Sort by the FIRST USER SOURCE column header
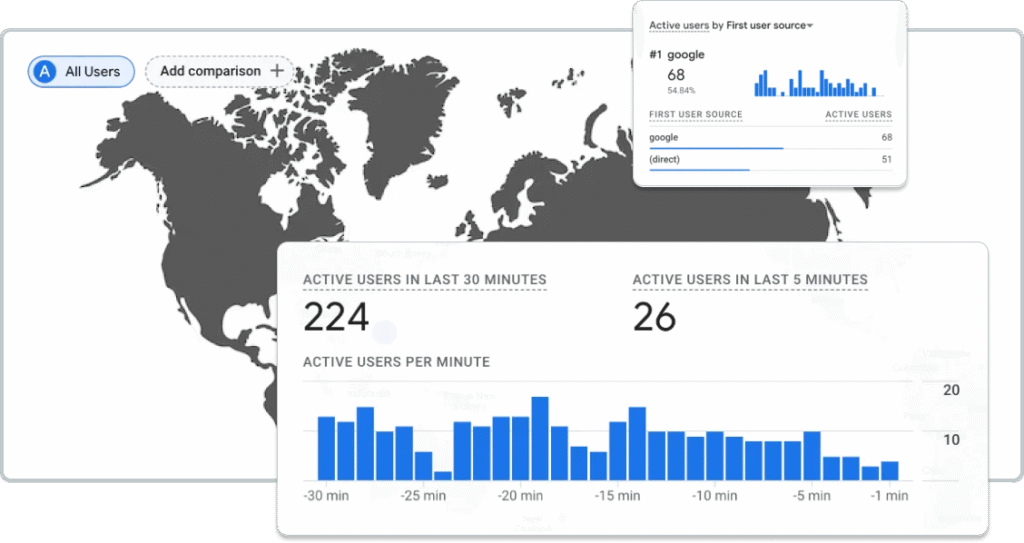 (x=695, y=115)
